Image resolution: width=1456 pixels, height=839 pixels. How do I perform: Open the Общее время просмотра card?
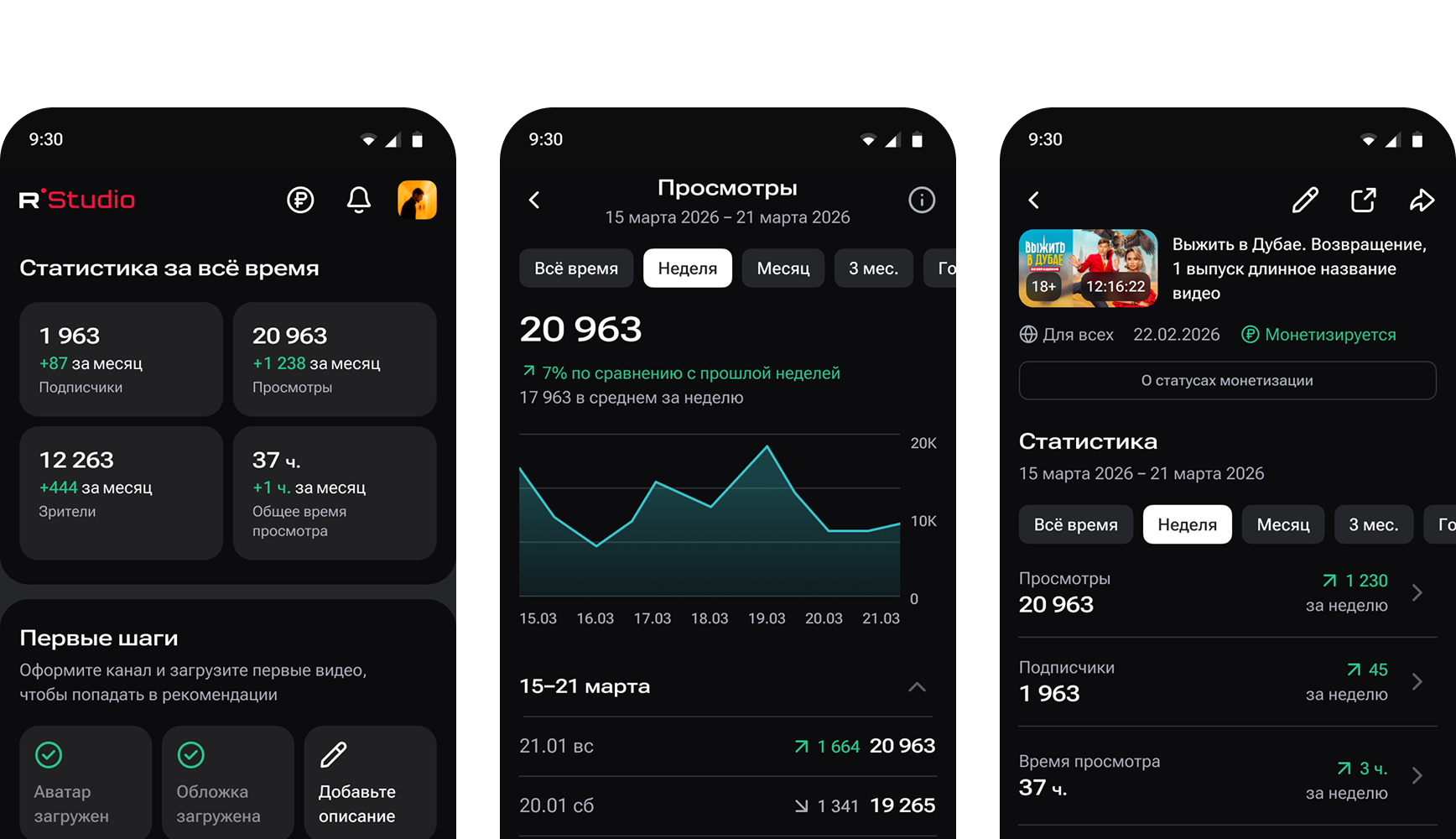tap(335, 492)
